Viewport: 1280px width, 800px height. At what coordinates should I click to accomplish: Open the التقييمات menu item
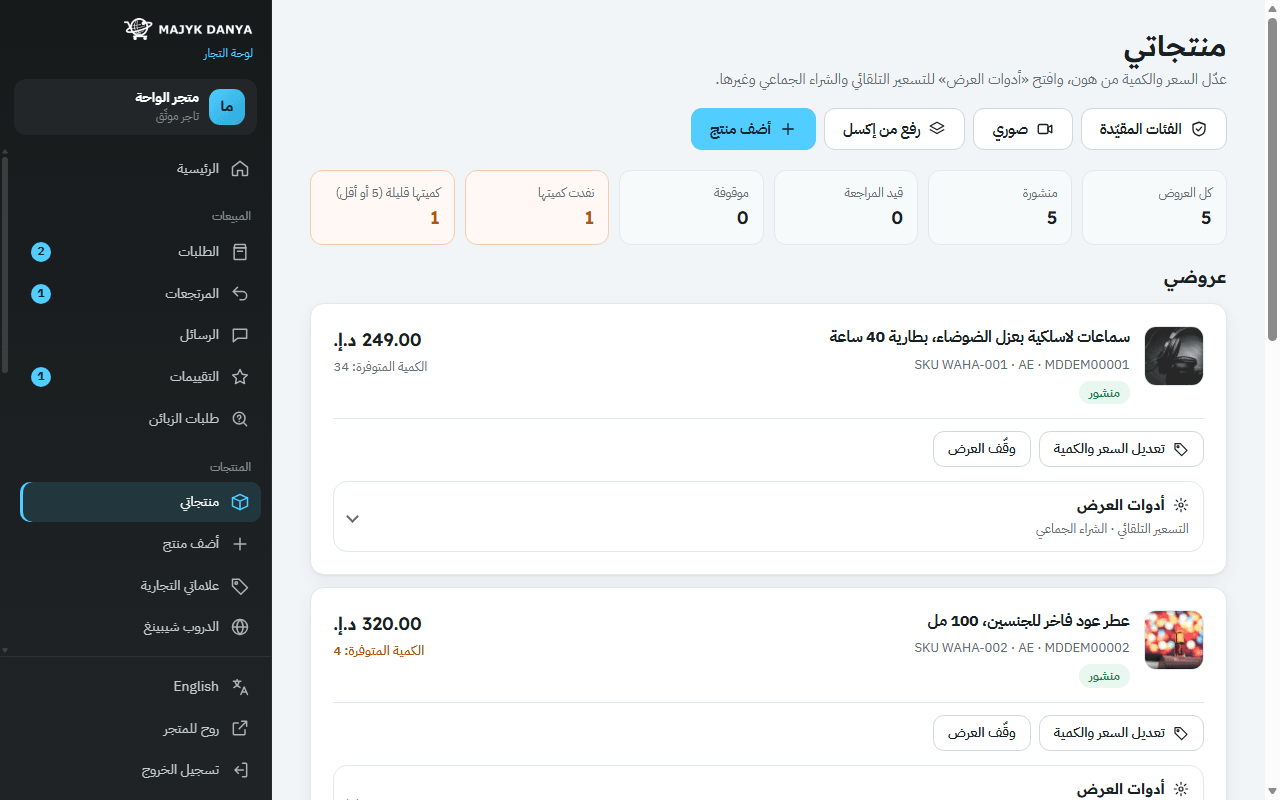click(140, 377)
